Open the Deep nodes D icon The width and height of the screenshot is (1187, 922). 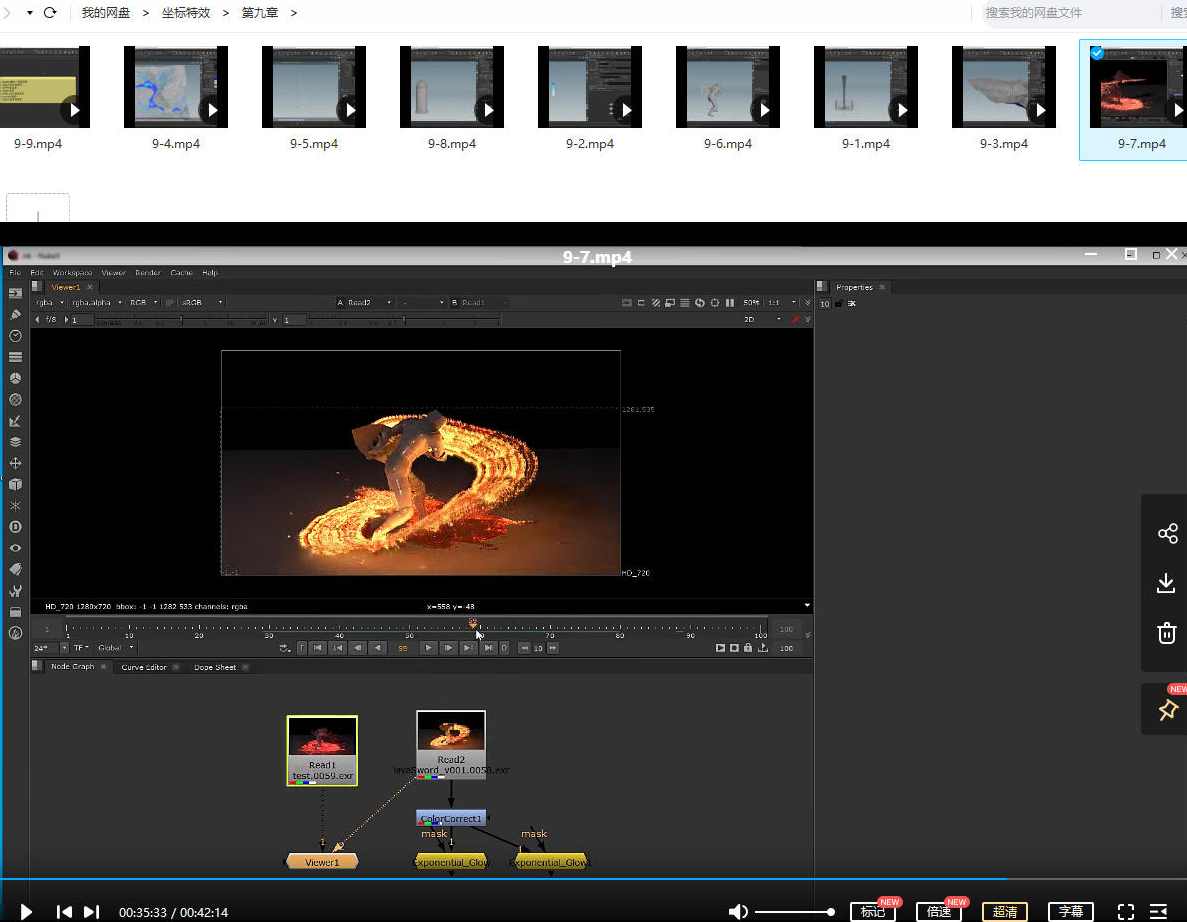coord(15,527)
